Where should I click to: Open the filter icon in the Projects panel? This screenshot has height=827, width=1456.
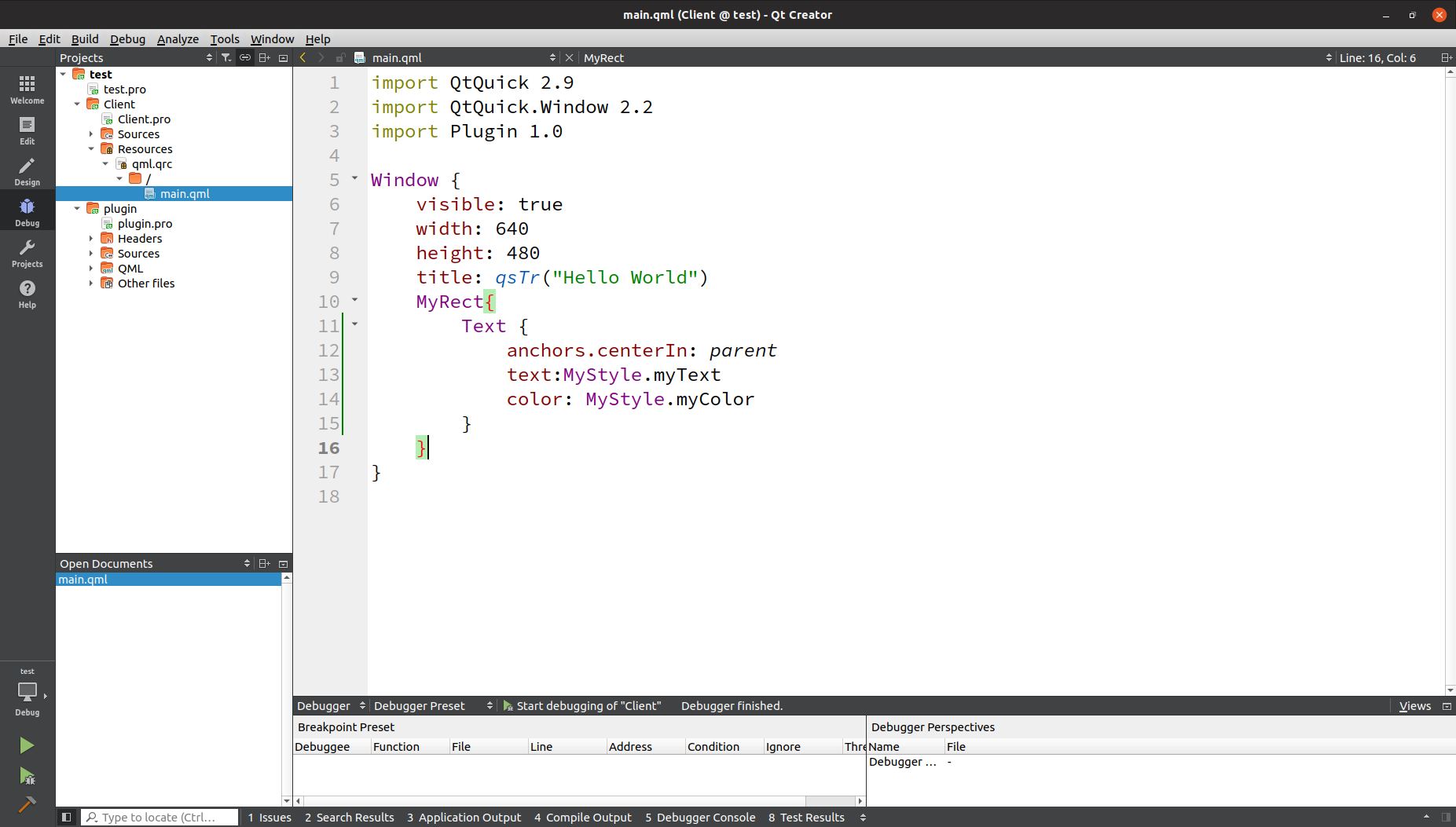pyautogui.click(x=226, y=57)
